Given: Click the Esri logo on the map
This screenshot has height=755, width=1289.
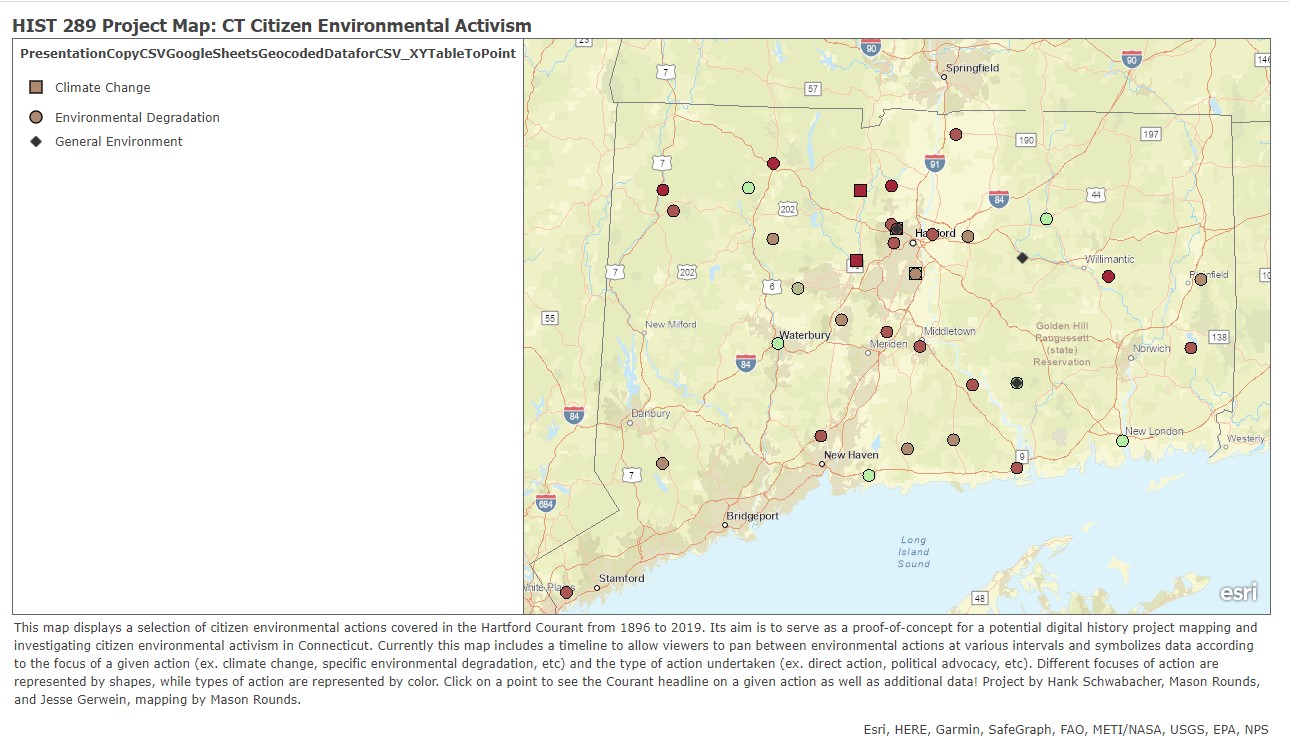Looking at the screenshot, I should click(1238, 592).
